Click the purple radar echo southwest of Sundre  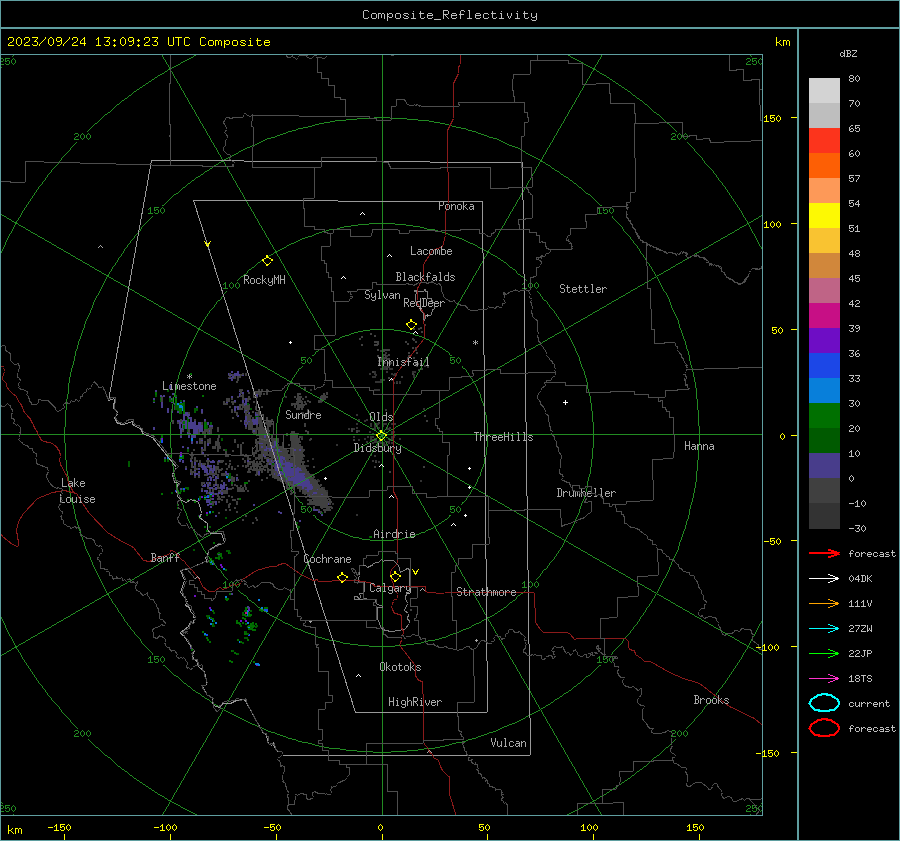297,475
